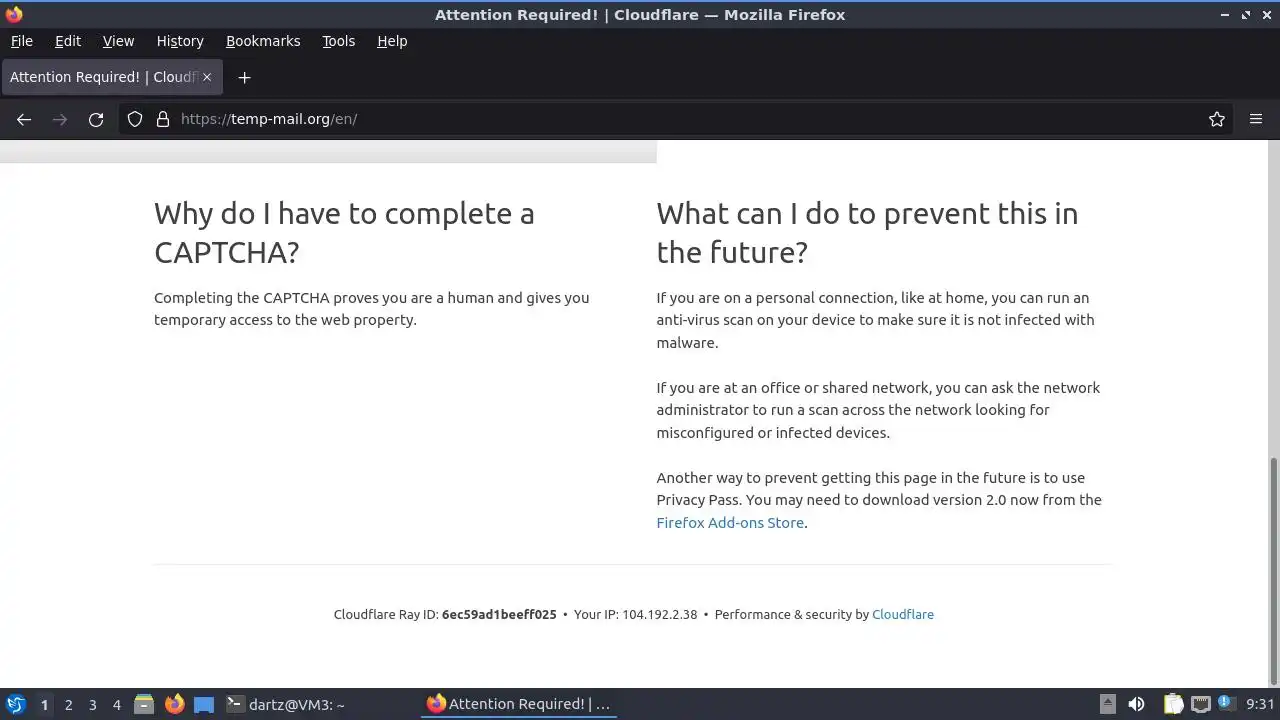Switch to workspace 1
This screenshot has height=720, width=1280.
44,705
